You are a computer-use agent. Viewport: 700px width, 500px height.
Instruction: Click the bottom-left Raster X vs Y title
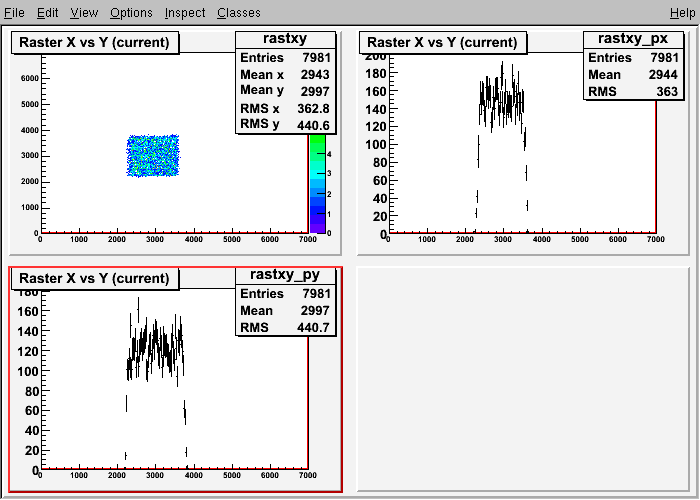point(95,279)
